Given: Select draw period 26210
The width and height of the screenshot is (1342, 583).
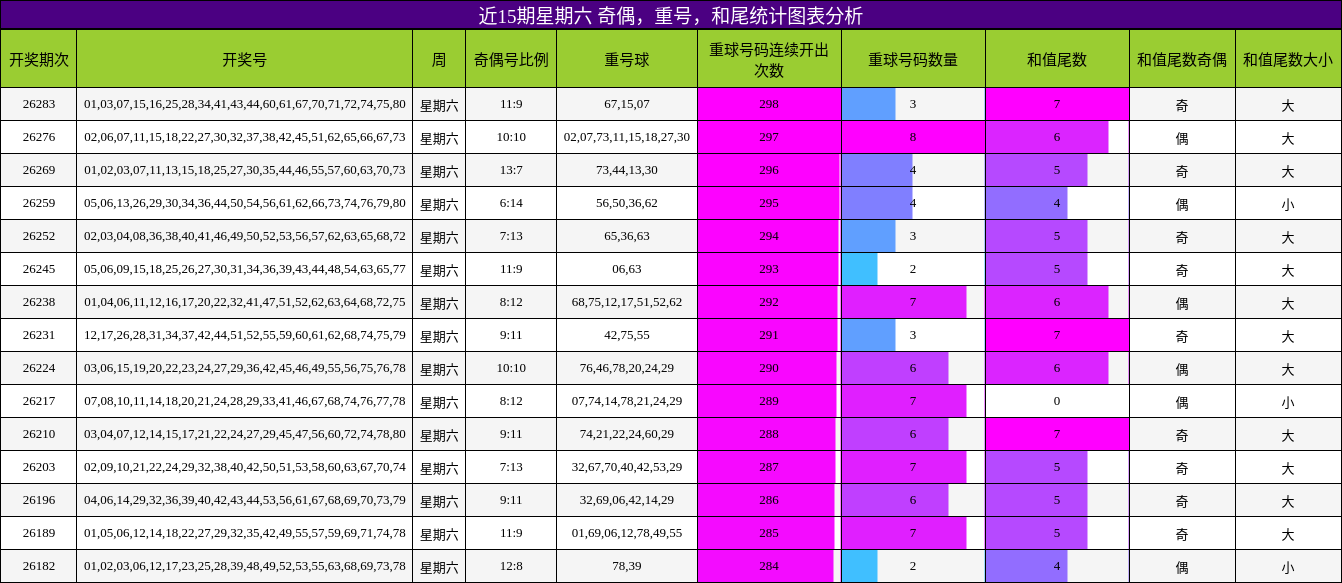Looking at the screenshot, I should point(38,434).
